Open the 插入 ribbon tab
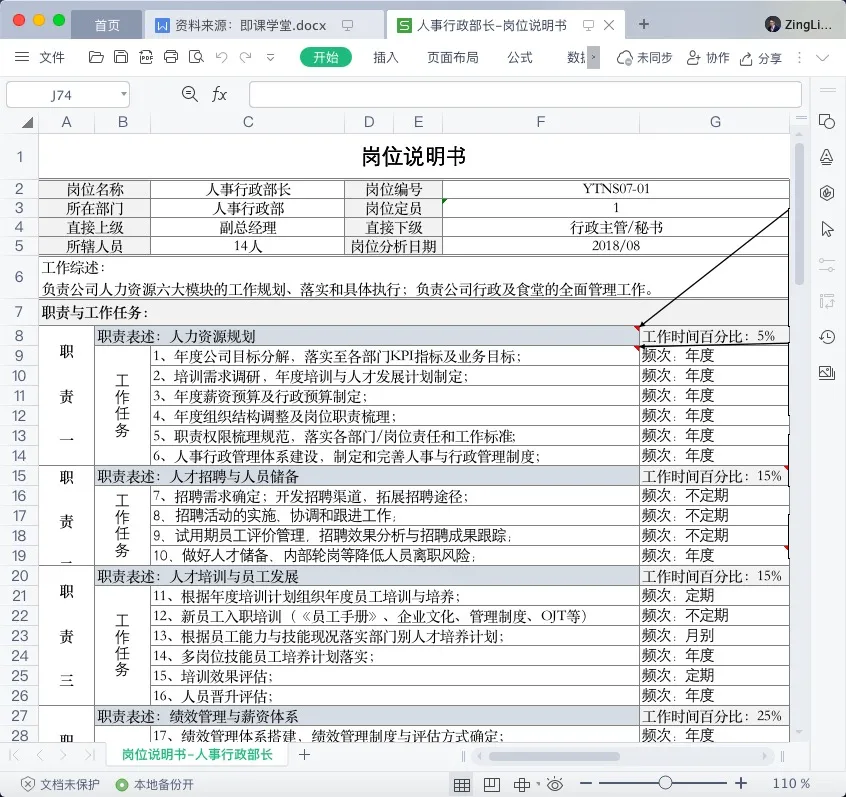Viewport: 846px width, 797px height. pos(386,58)
